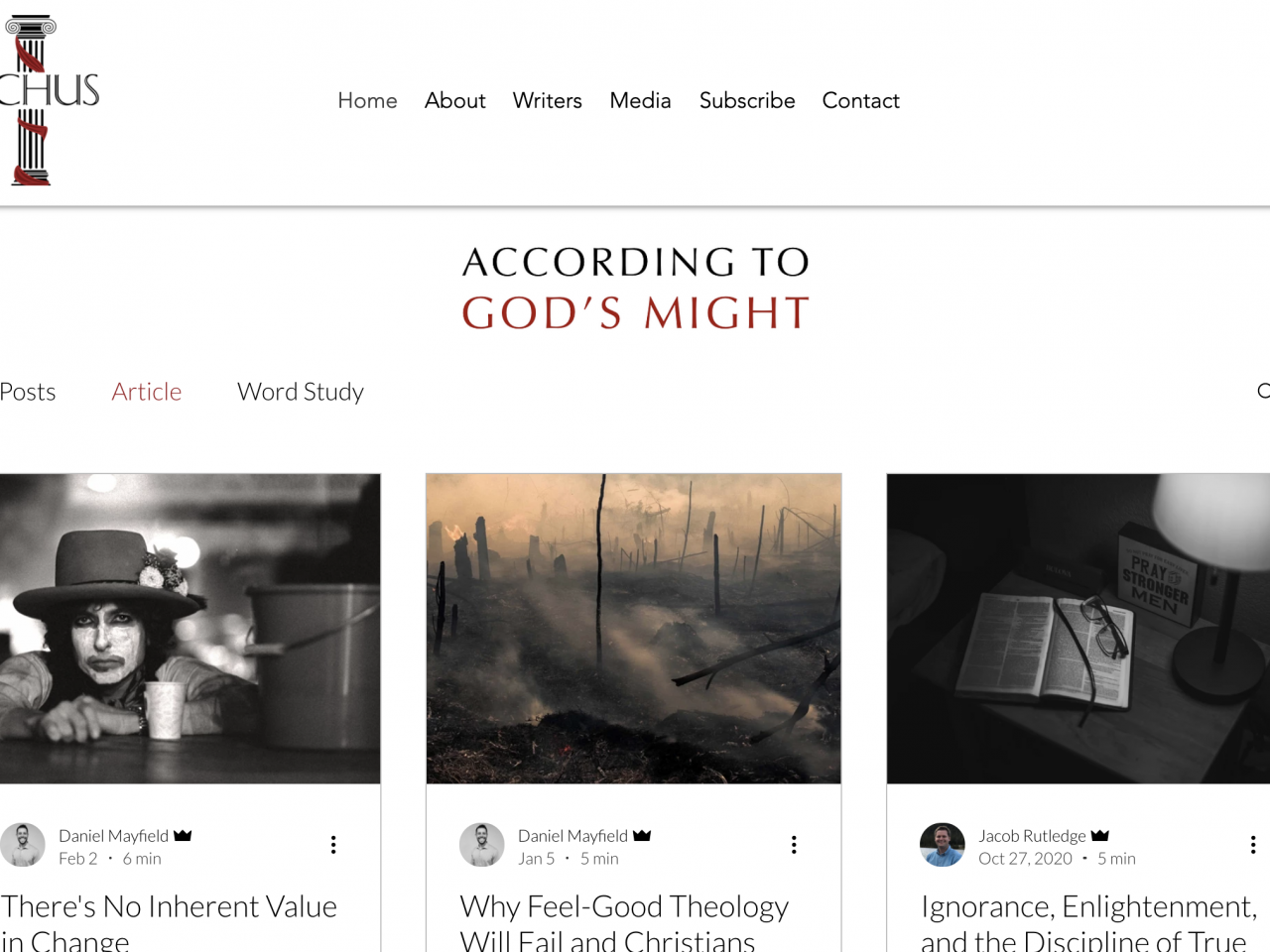Image resolution: width=1270 pixels, height=952 pixels.
Task: Open more actions for 'Why Feel-Good Theology' post
Action: 794,845
